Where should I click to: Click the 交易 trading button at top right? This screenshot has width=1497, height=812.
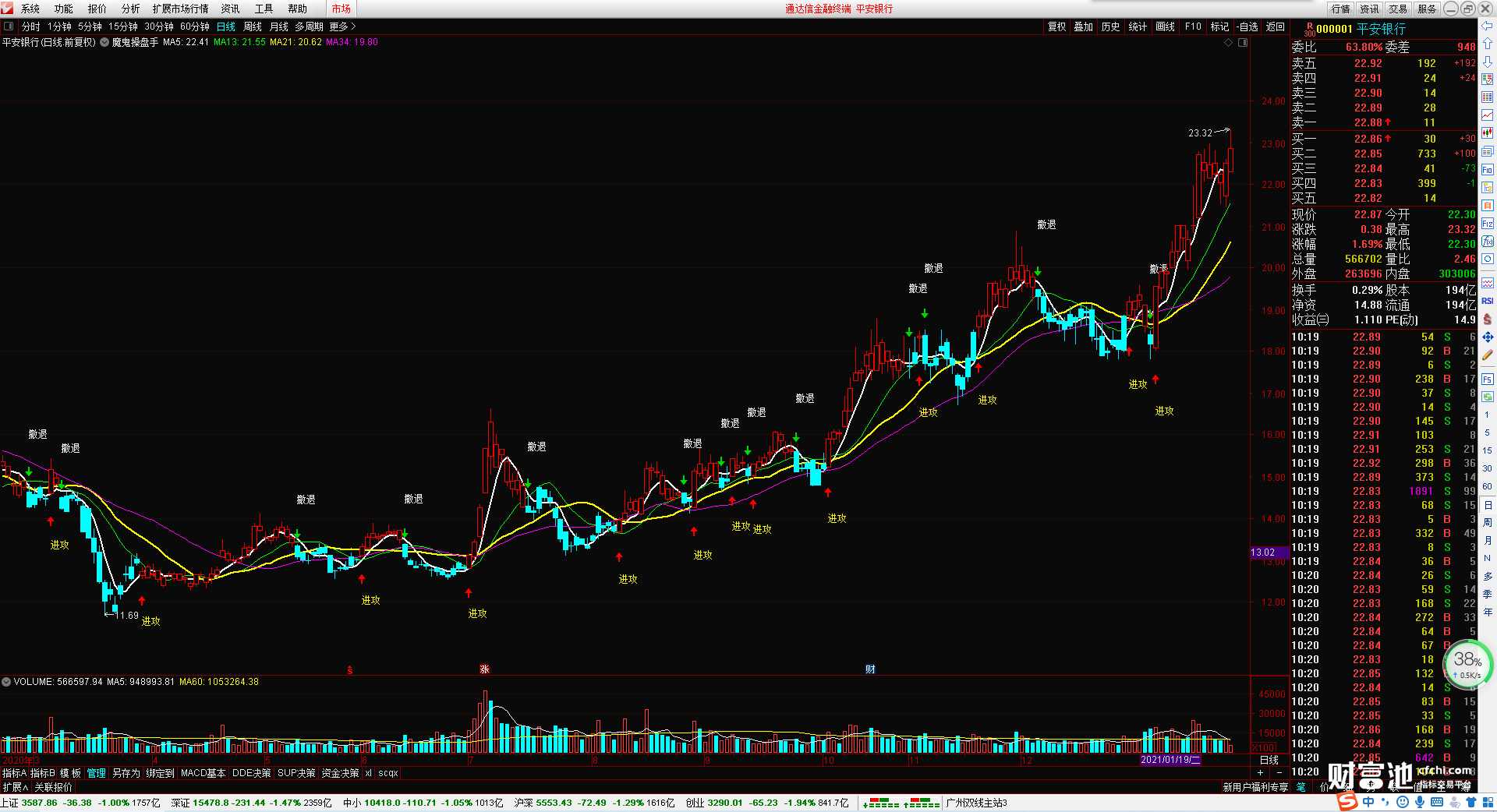click(1399, 9)
